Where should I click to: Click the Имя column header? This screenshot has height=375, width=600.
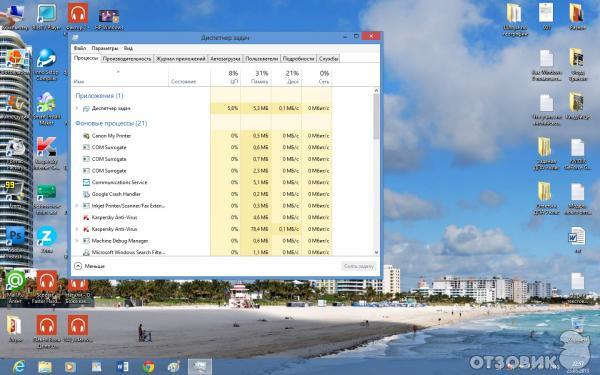tap(79, 82)
